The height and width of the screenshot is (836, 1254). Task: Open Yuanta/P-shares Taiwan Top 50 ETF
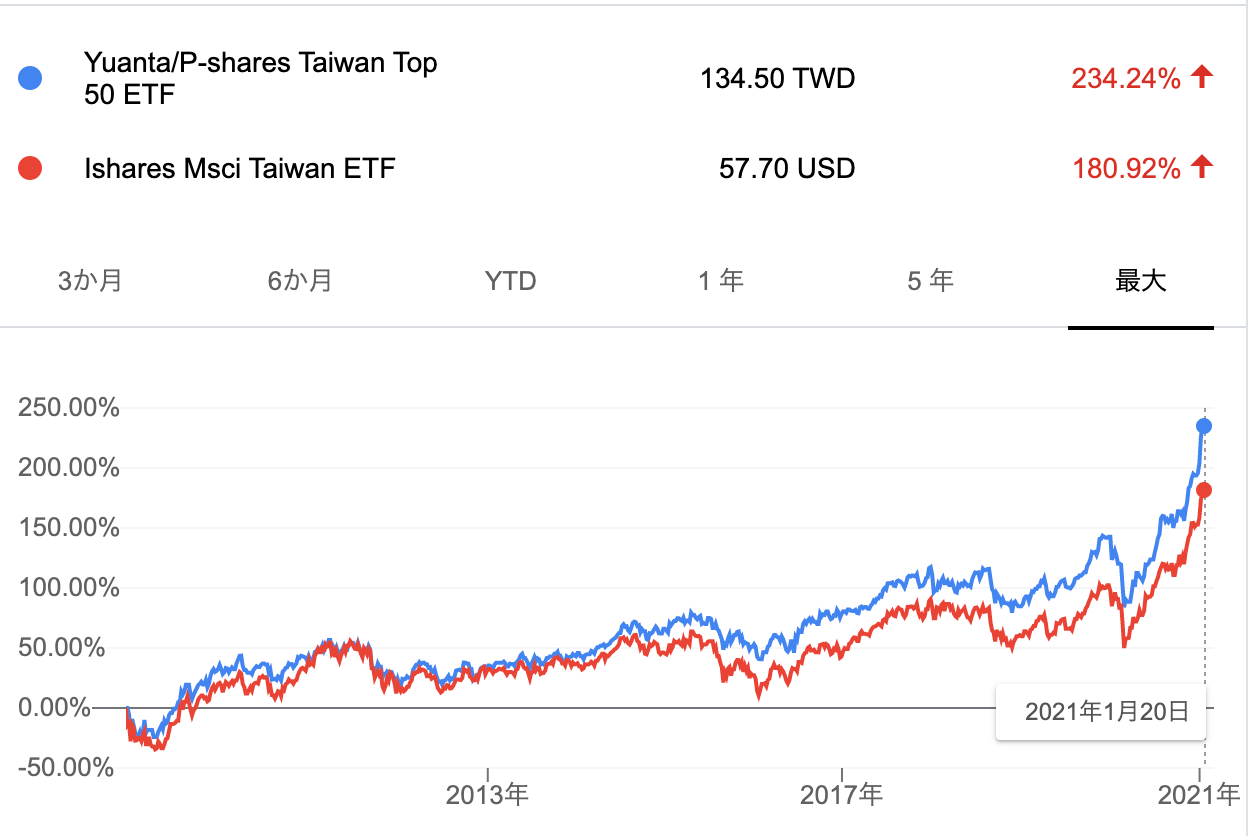click(x=260, y=79)
